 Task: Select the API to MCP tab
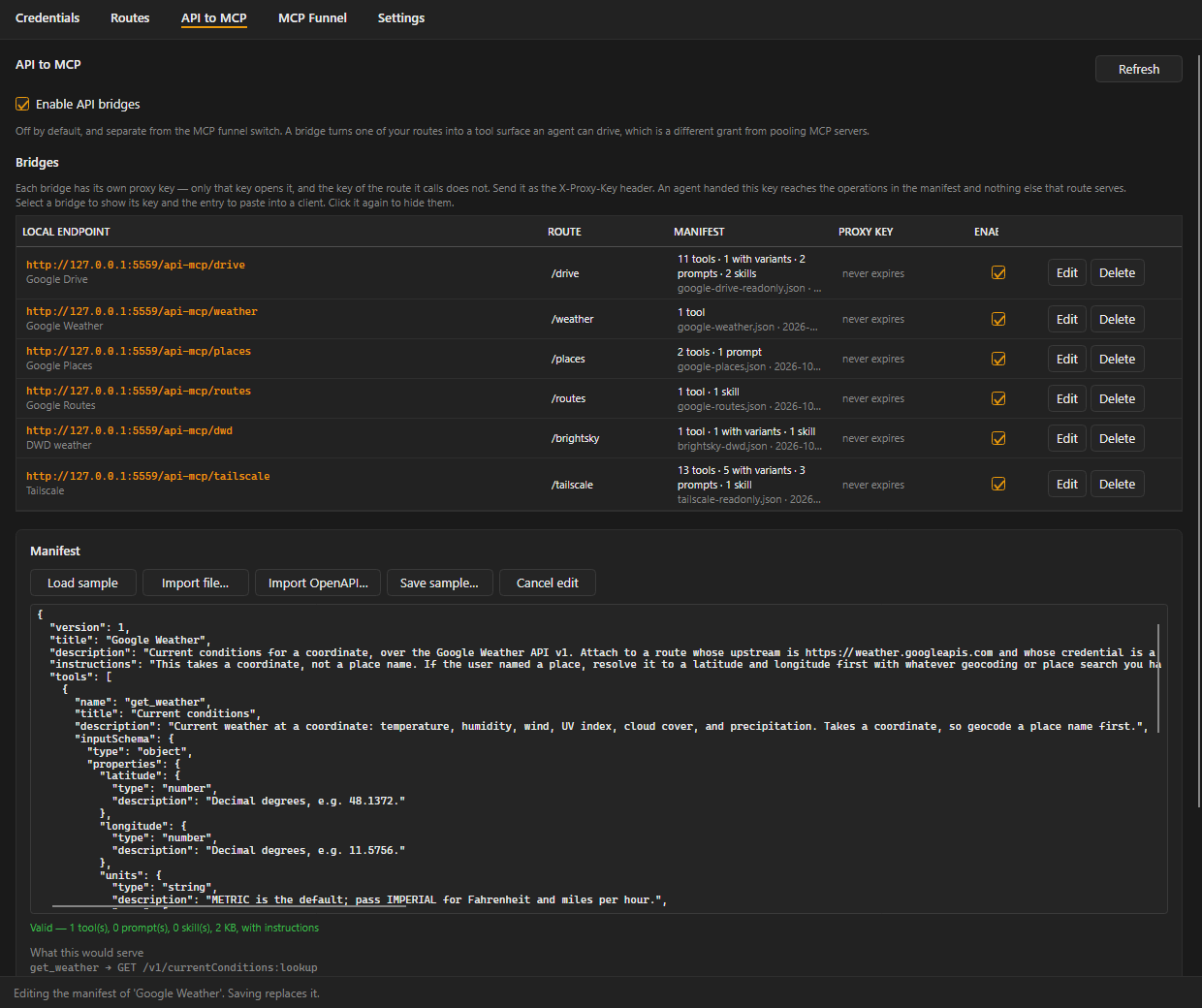(x=214, y=17)
